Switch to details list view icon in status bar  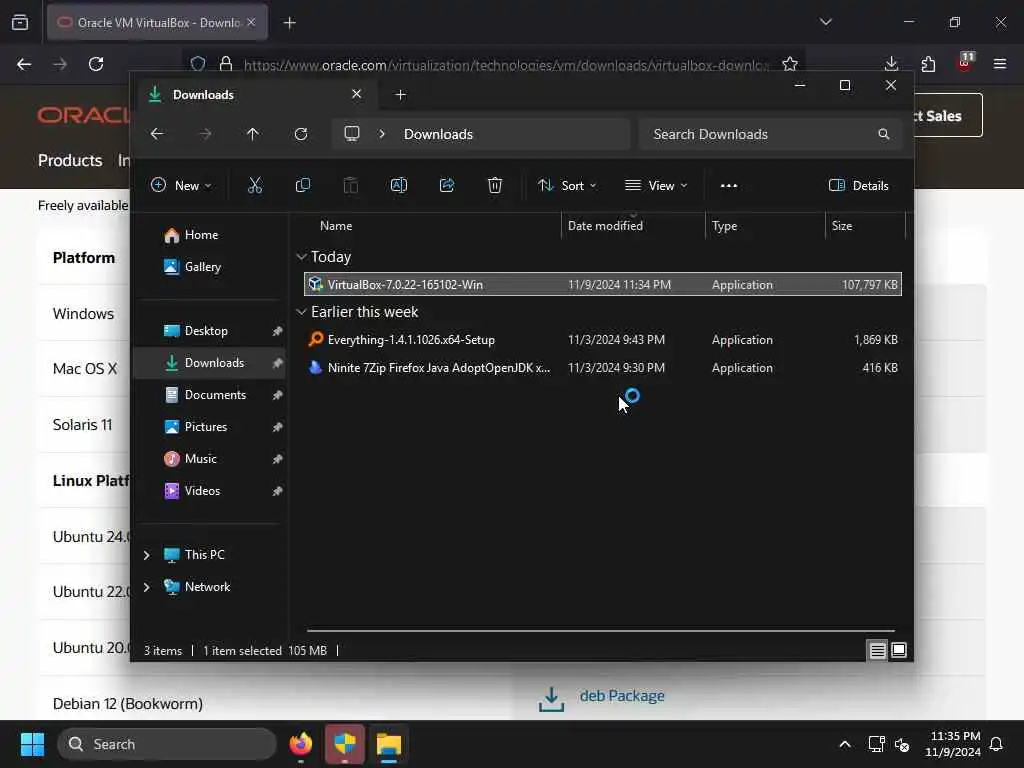click(877, 650)
